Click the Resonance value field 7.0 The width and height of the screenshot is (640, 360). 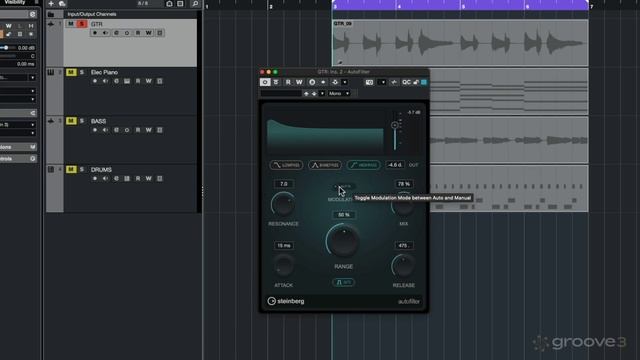tap(284, 184)
